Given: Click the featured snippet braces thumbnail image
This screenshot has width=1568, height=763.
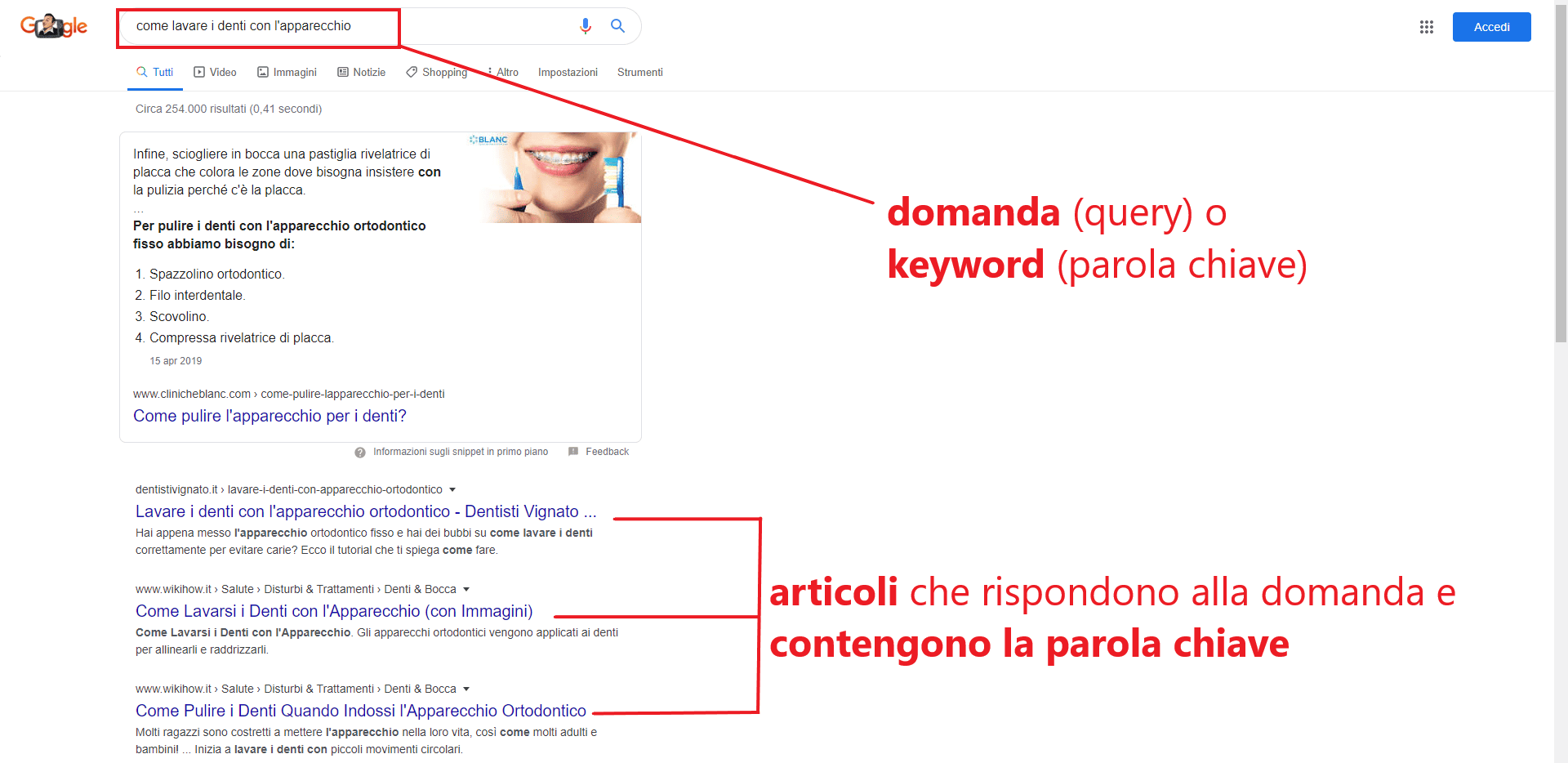Looking at the screenshot, I should click(555, 177).
